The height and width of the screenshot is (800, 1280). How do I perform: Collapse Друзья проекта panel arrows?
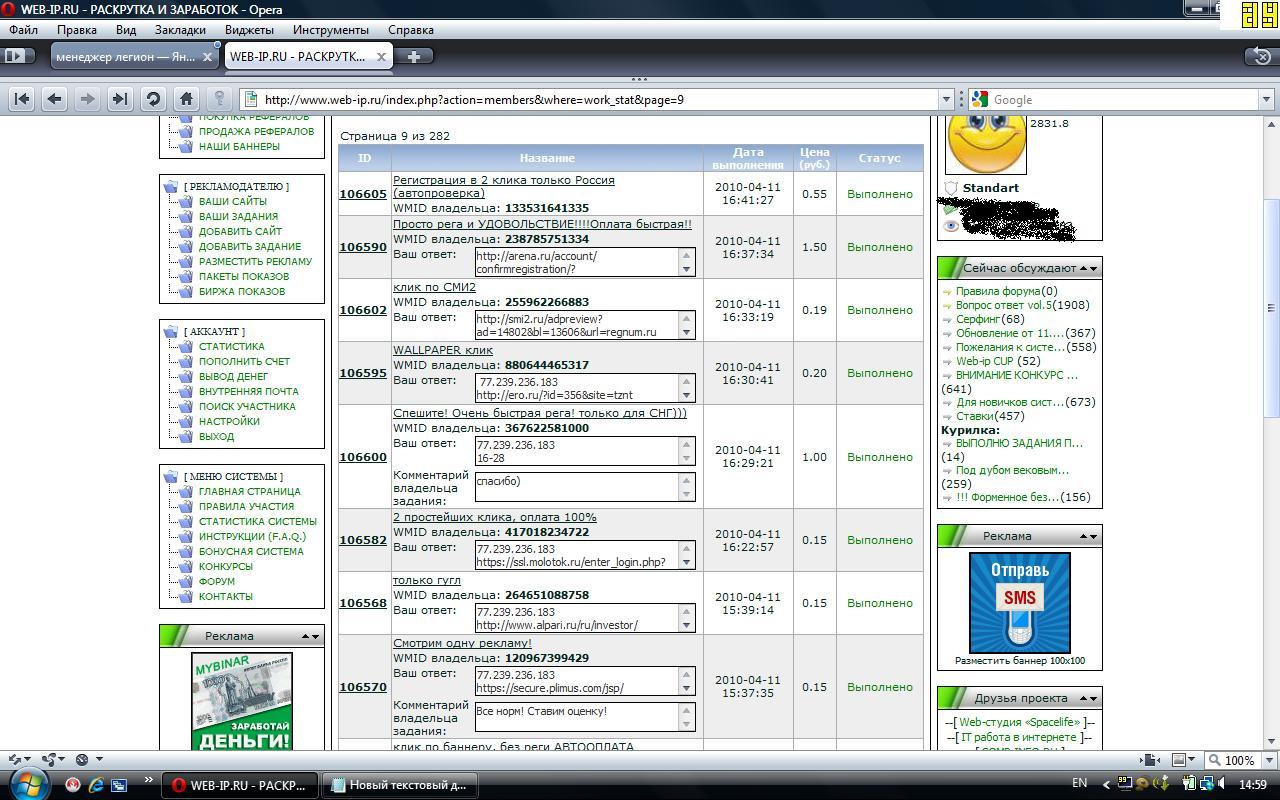(1088, 698)
